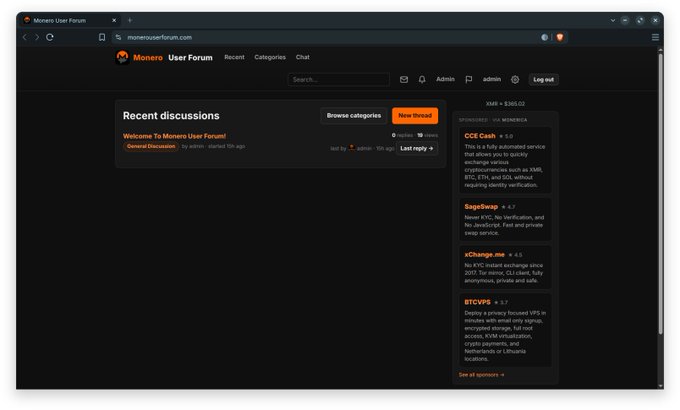The height and width of the screenshot is (410, 680).
Task: Click the Monero User Forum site title
Action: pos(173,57)
